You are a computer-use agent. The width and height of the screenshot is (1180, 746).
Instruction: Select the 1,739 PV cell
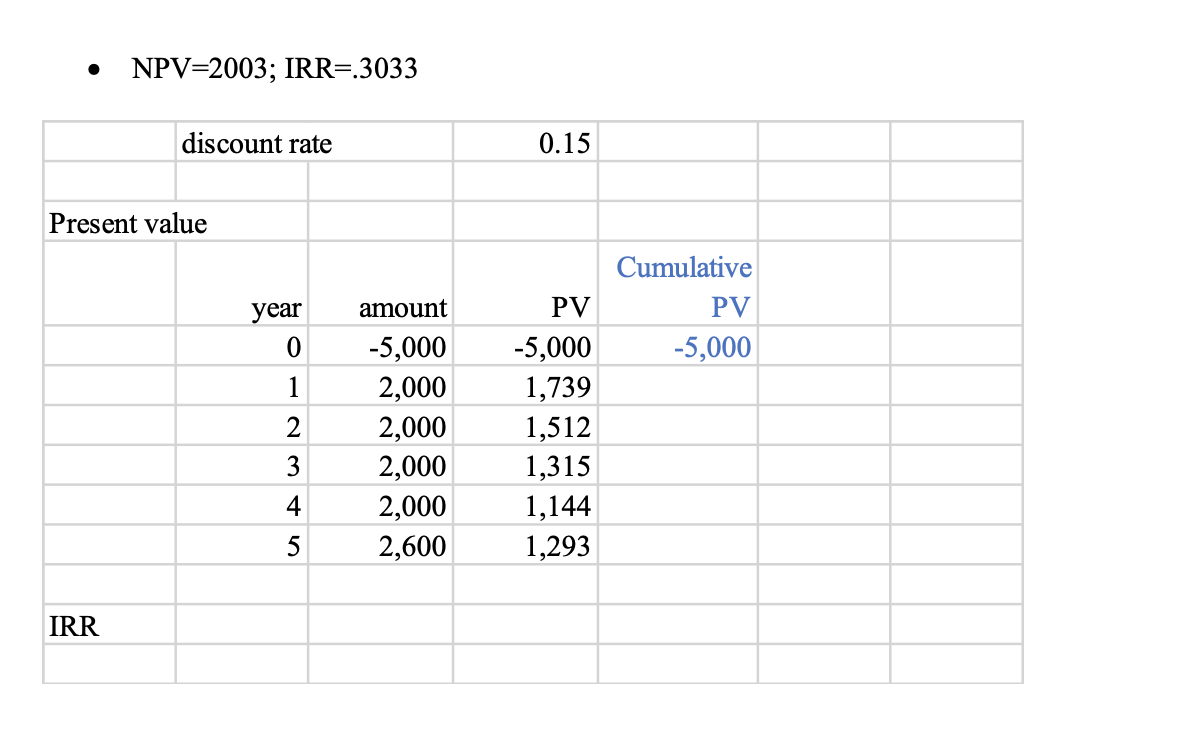(525, 386)
